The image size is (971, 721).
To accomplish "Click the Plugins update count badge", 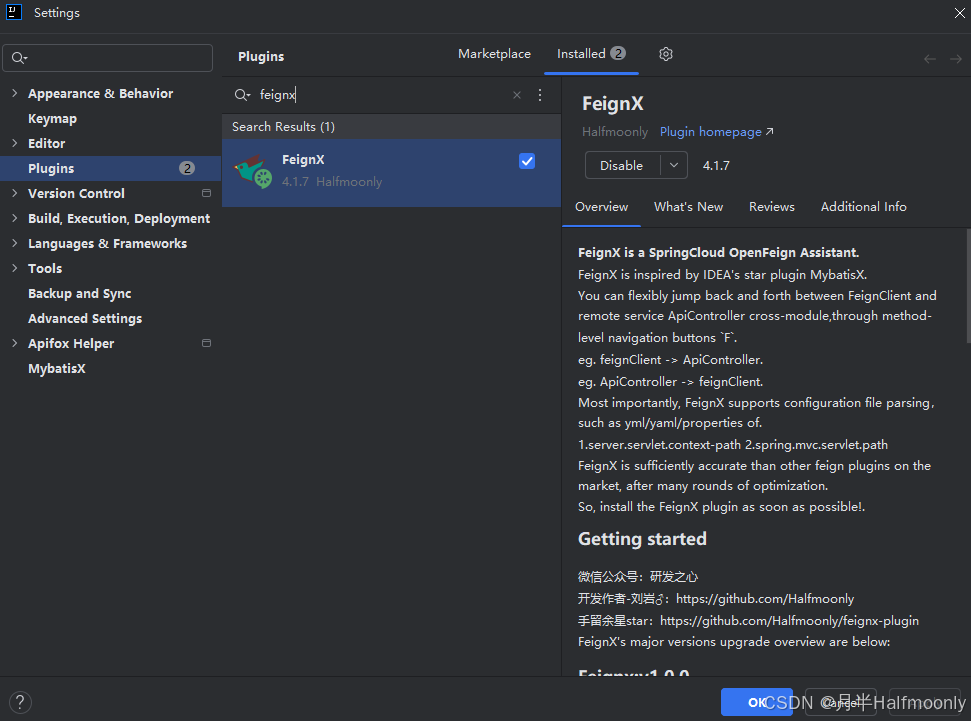I will 187,168.
